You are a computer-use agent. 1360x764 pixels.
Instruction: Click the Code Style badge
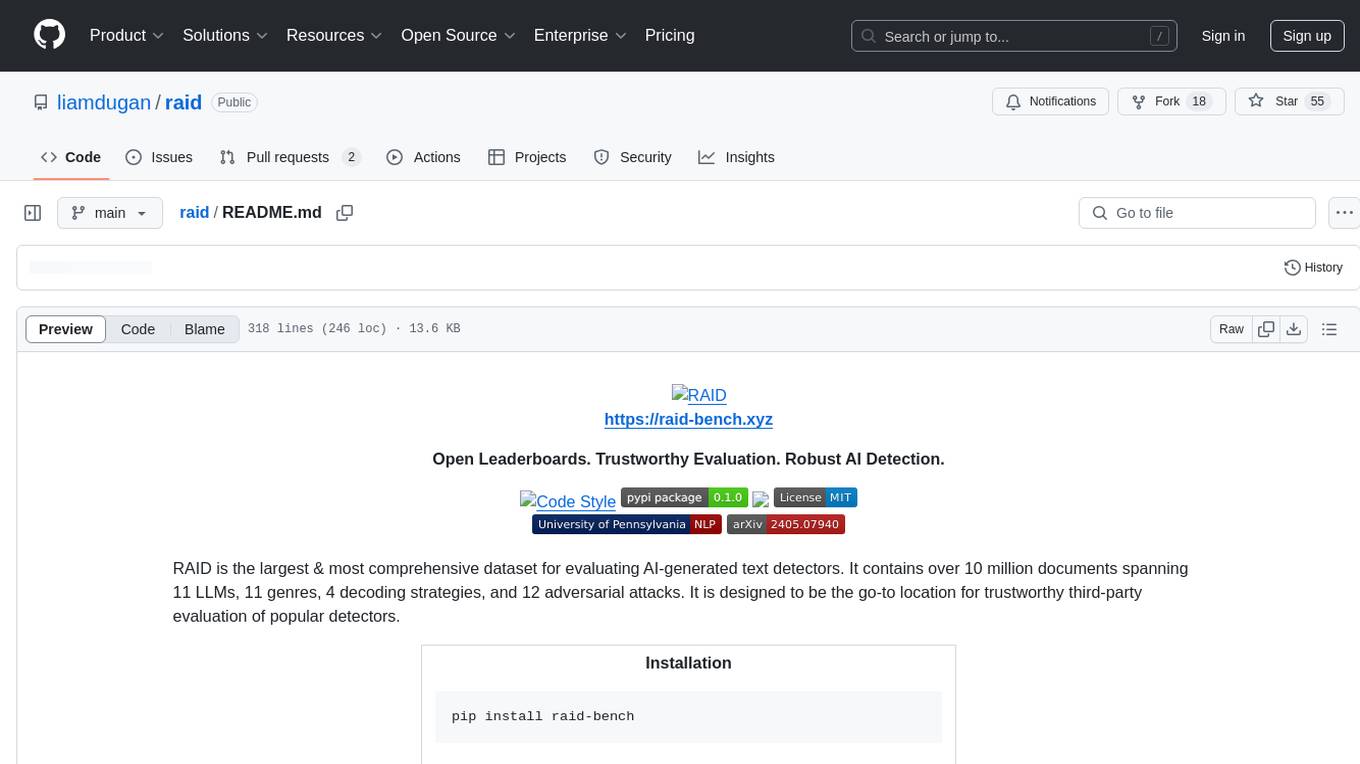point(568,501)
